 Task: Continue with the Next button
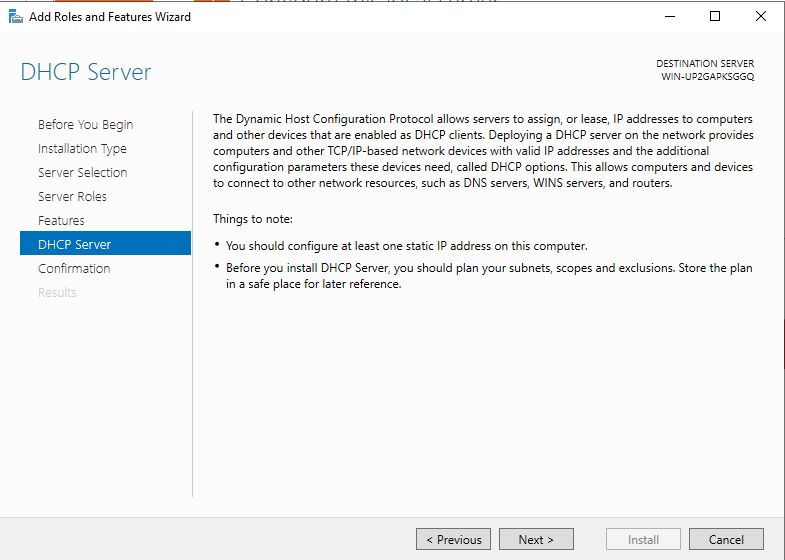pos(536,539)
